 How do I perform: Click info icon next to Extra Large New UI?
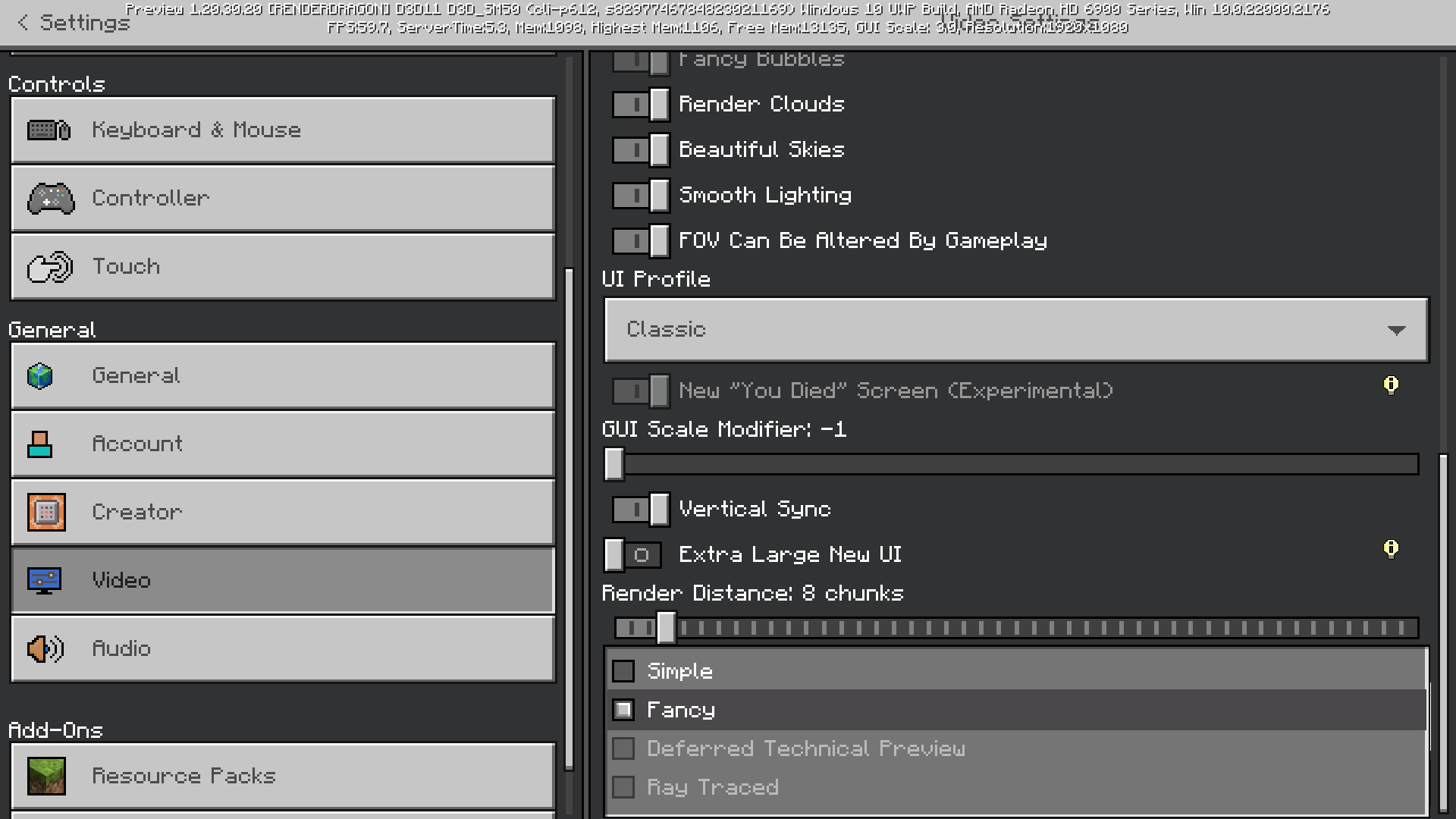[1391, 548]
